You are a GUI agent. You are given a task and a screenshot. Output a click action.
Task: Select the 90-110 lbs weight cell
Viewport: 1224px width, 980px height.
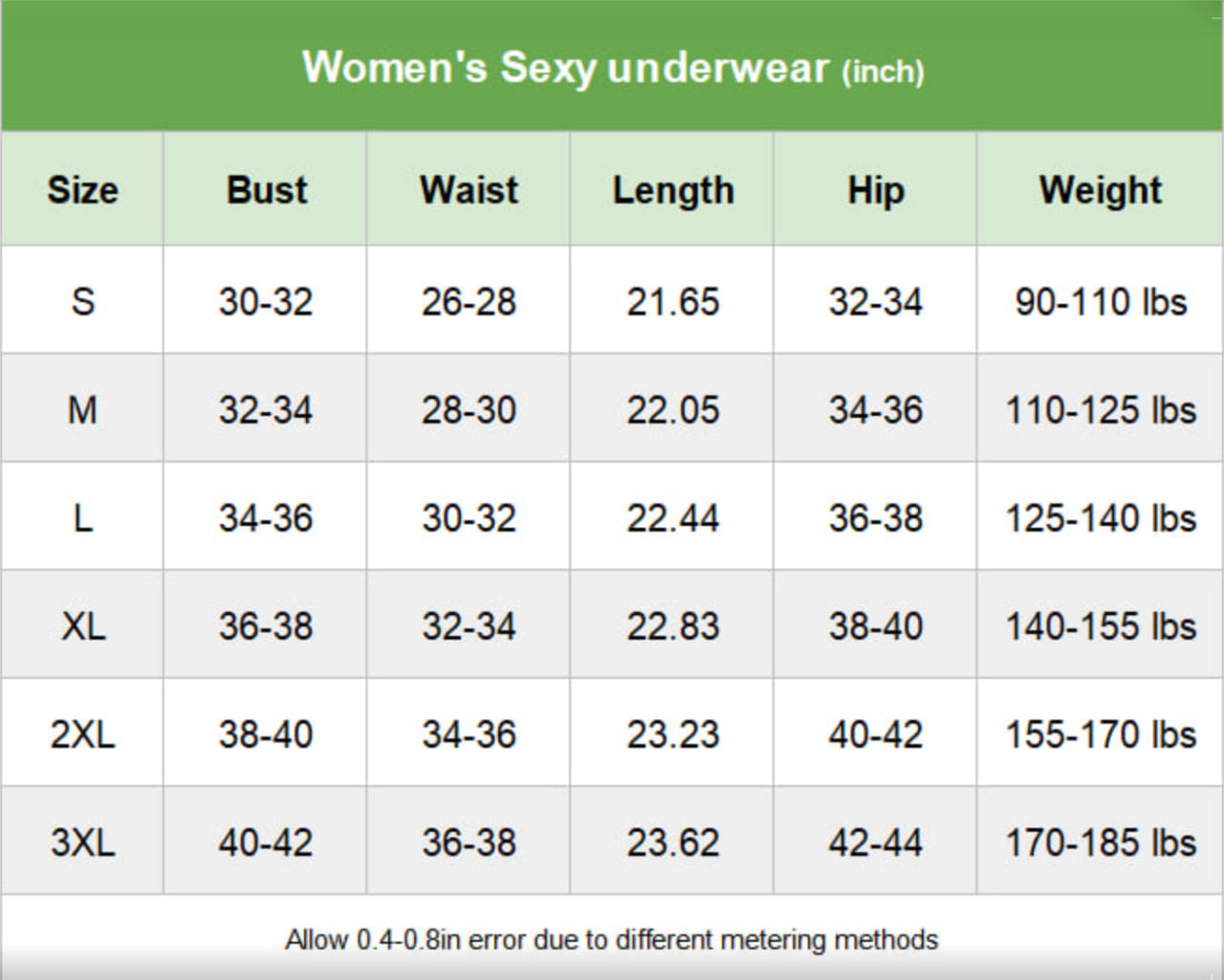1100,301
